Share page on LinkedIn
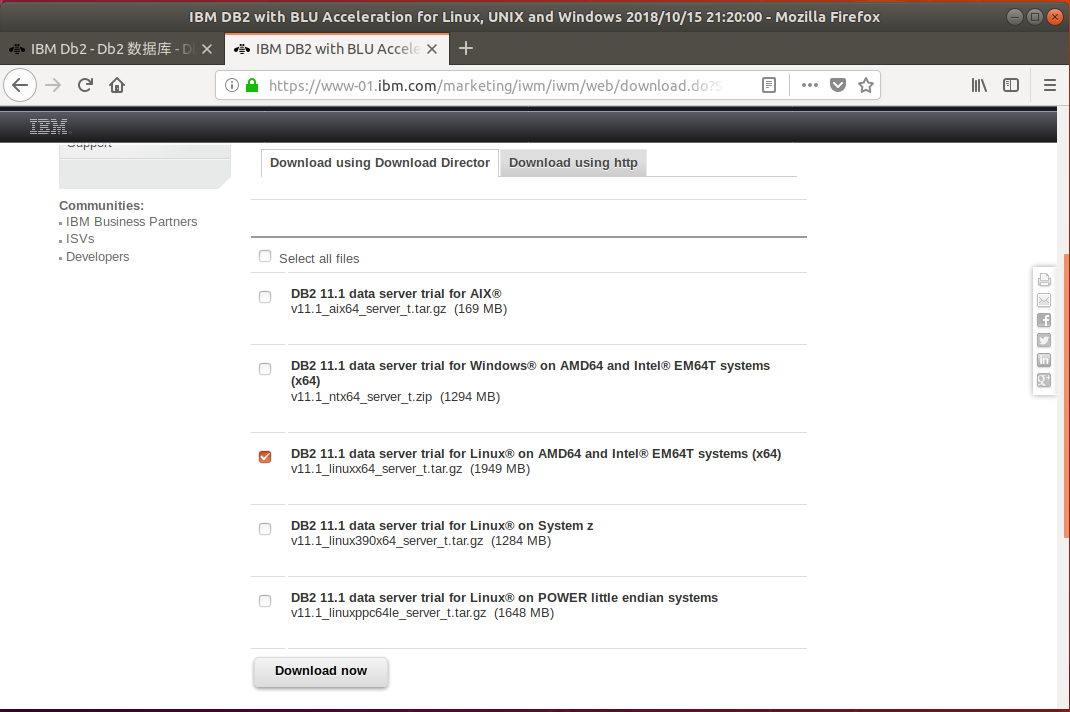Screen dimensions: 1070x712 [x=1044, y=360]
